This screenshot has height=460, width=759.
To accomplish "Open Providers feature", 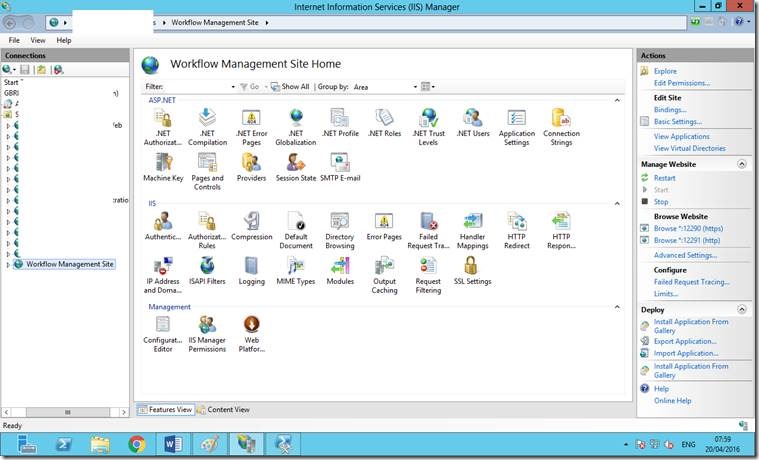I will point(251,167).
